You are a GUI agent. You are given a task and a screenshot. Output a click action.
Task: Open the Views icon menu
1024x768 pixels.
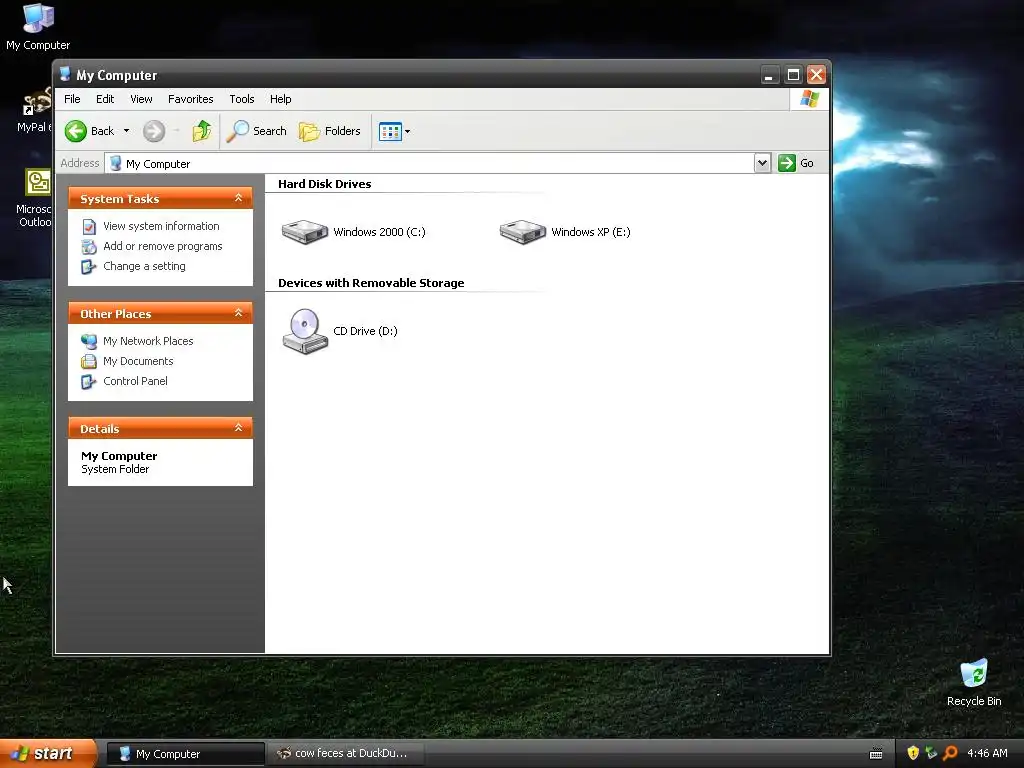[394, 131]
